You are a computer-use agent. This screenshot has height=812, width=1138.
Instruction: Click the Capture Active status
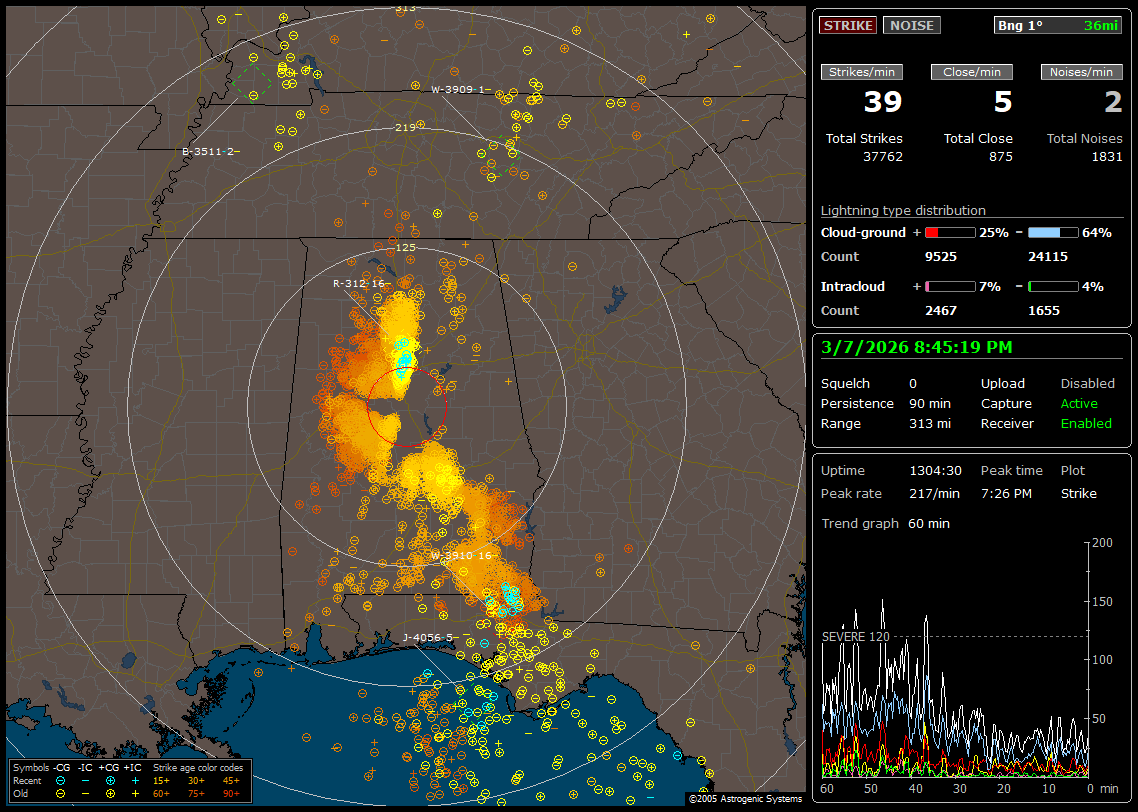[x=1078, y=404]
